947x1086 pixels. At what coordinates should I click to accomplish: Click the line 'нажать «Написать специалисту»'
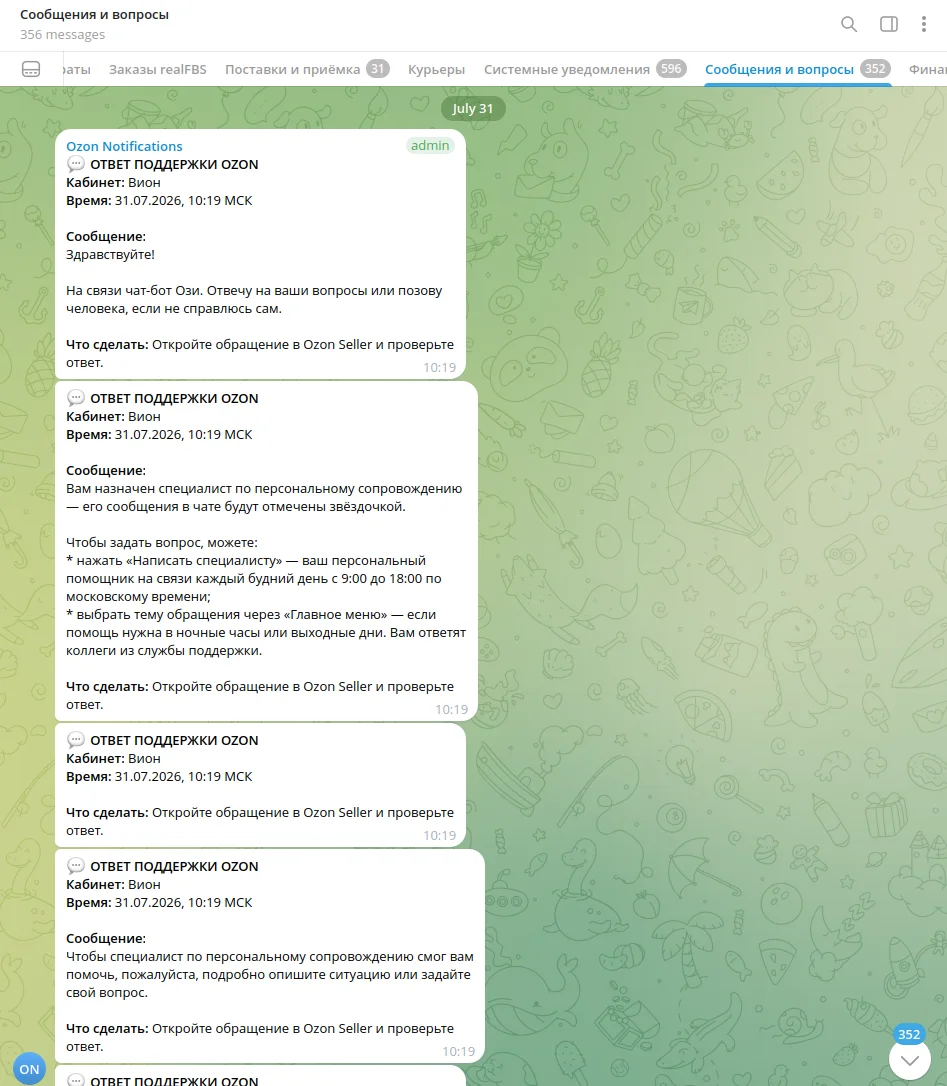click(x=179, y=560)
